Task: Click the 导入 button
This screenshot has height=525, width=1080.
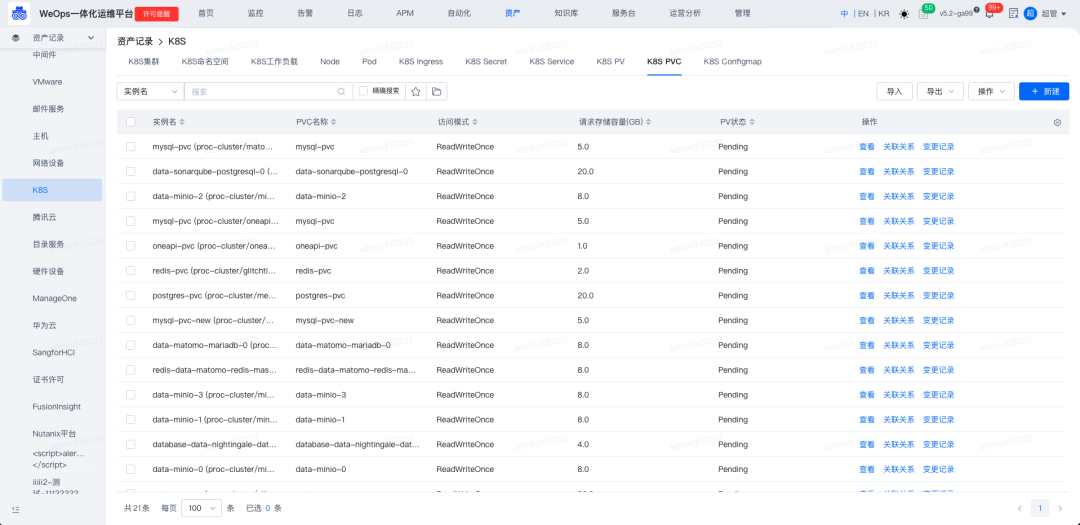Action: [x=894, y=91]
